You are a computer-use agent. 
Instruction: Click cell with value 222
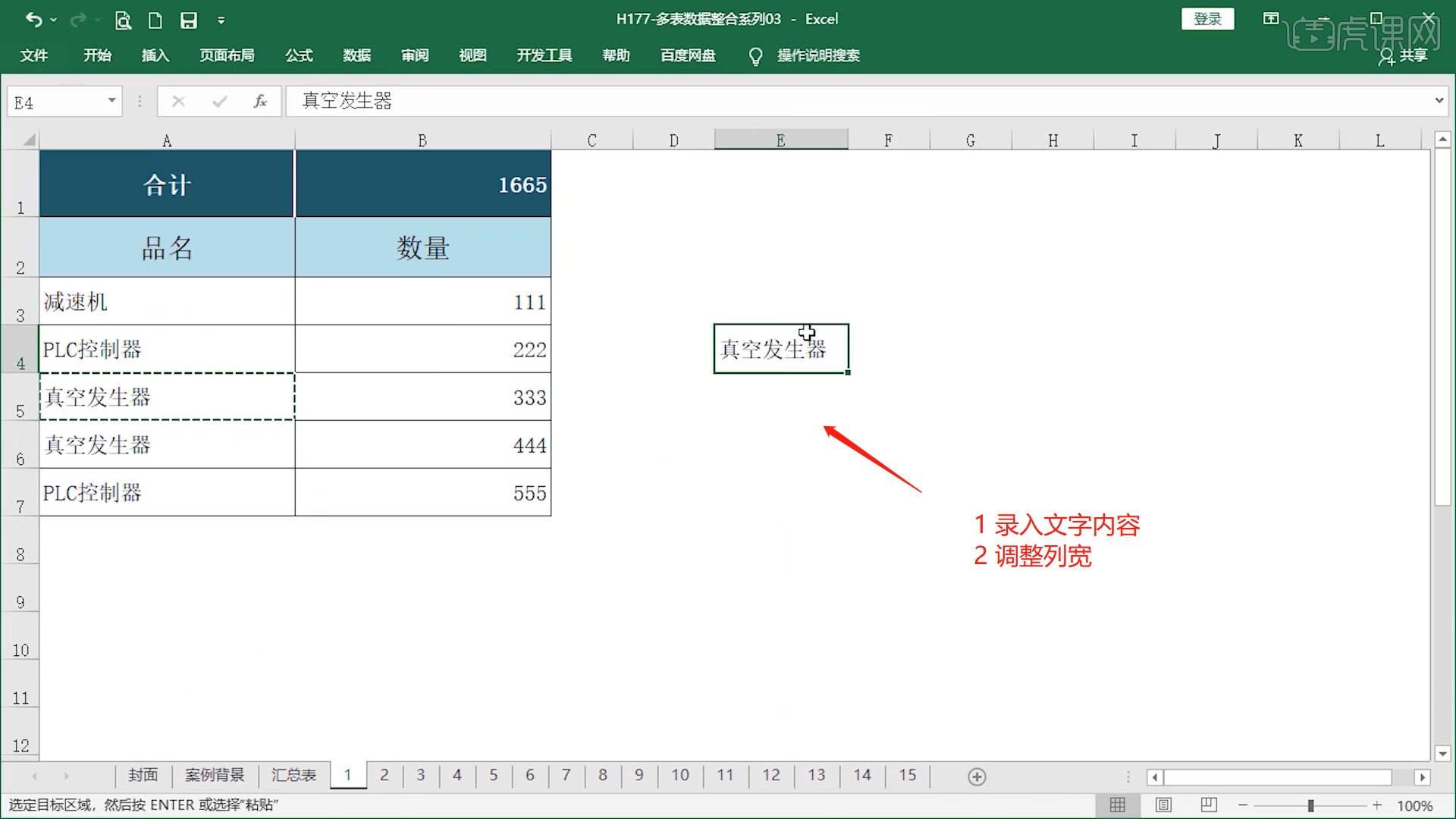coord(423,350)
